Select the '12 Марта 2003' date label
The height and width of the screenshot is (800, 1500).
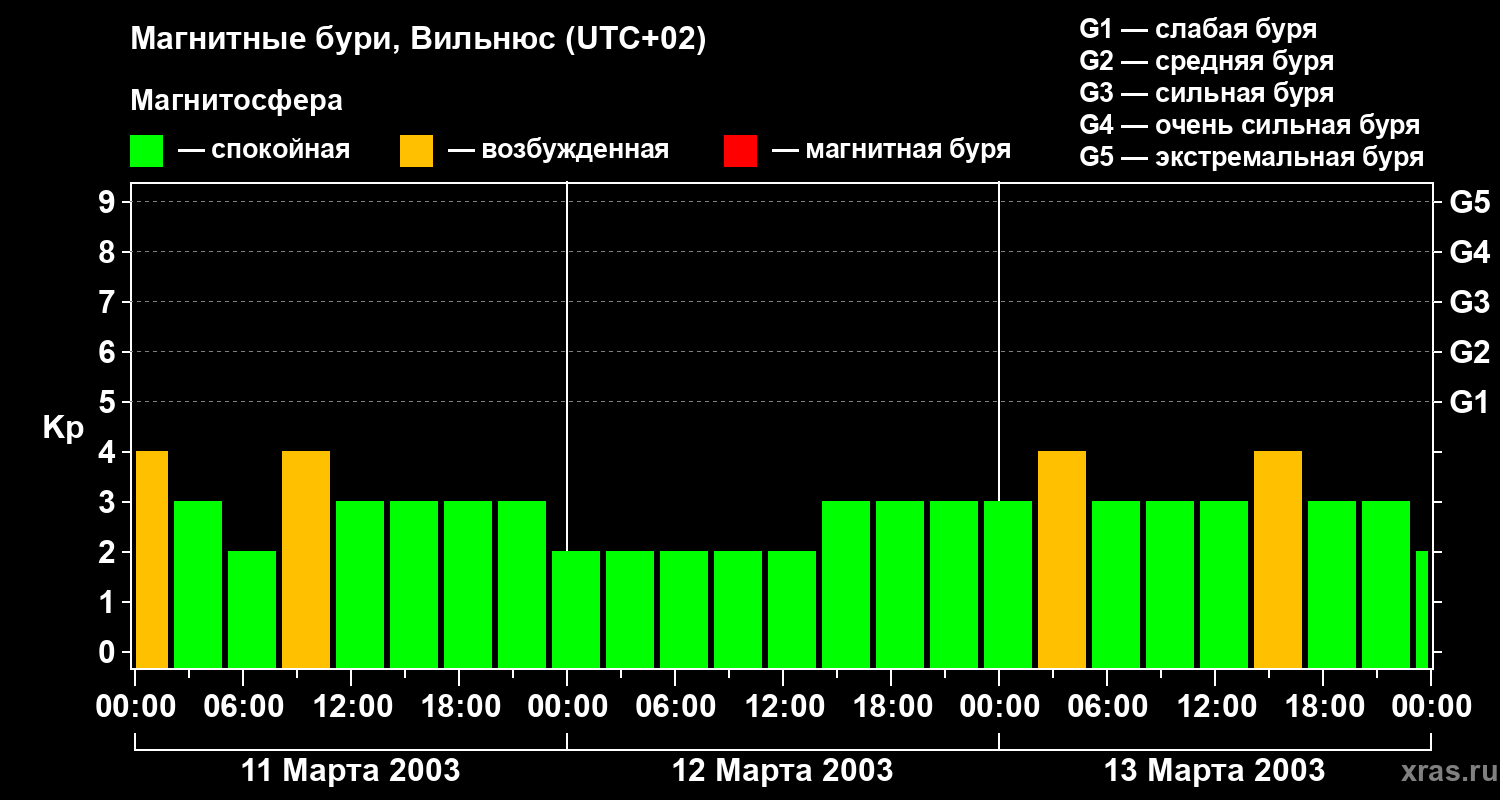(783, 771)
